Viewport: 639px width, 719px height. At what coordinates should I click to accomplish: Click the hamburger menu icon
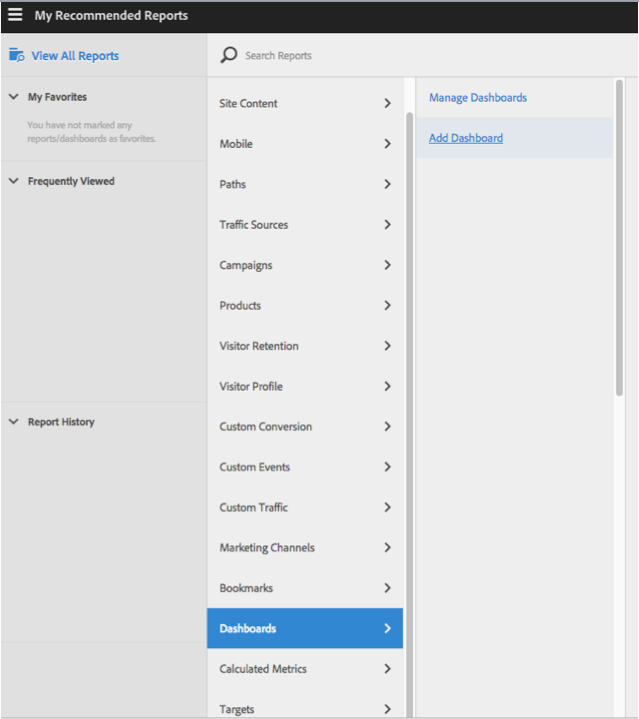(x=15, y=15)
